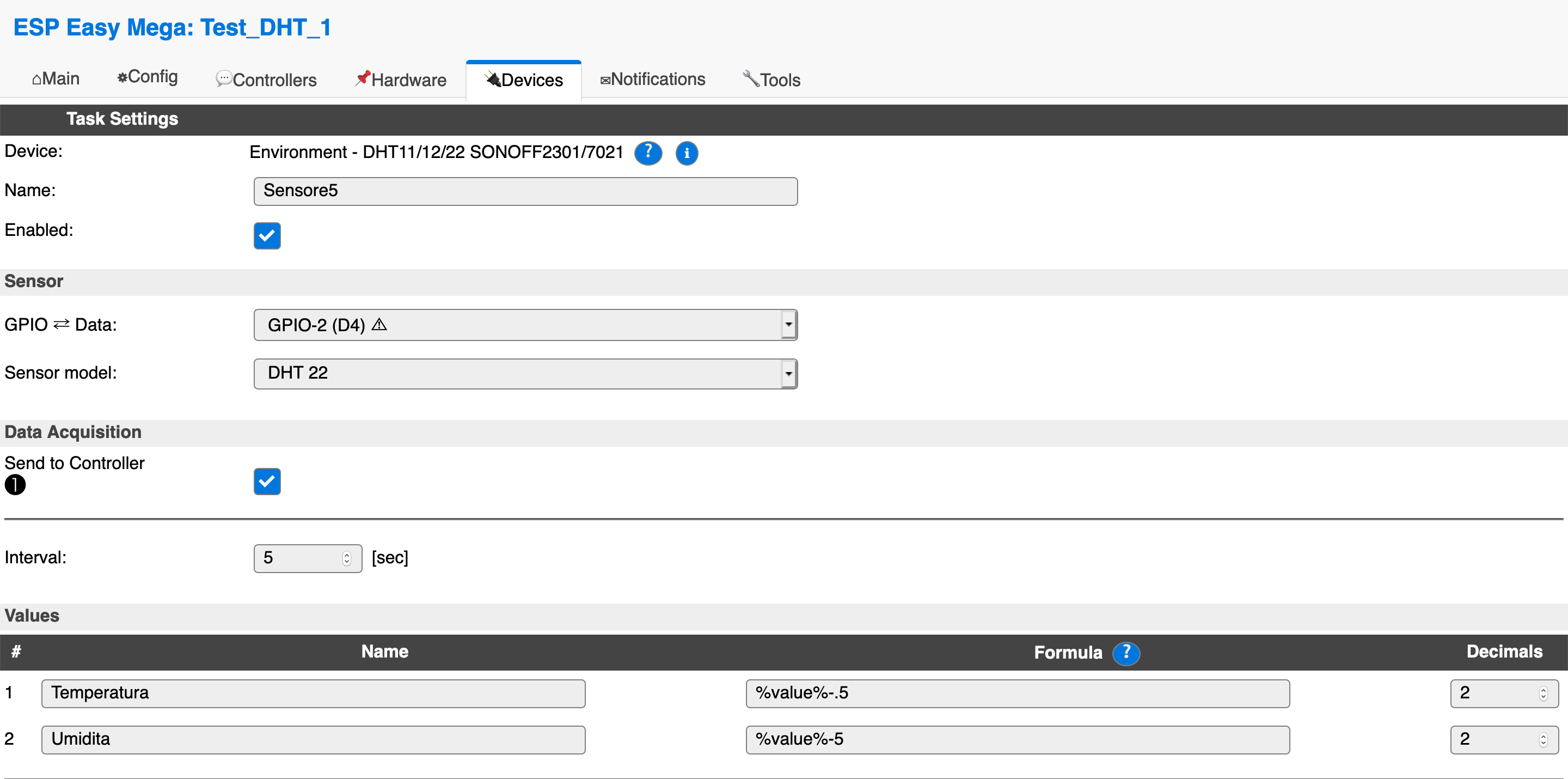
Task: Click the warning triangle in GPIO-2 field
Action: pyautogui.click(x=379, y=324)
